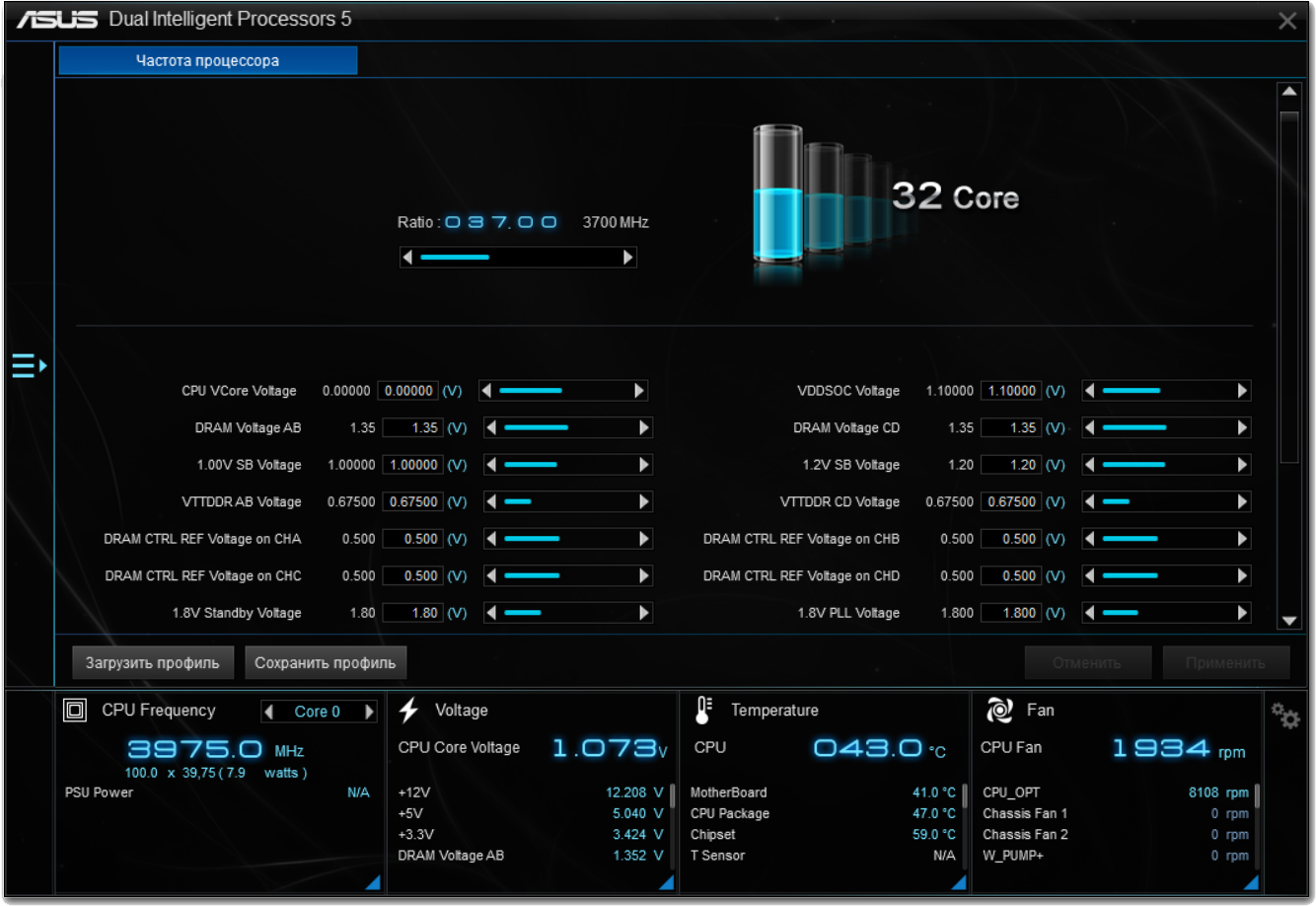Select the Частота процессора tab
The width and height of the screenshot is (1316, 906).
tap(208, 60)
